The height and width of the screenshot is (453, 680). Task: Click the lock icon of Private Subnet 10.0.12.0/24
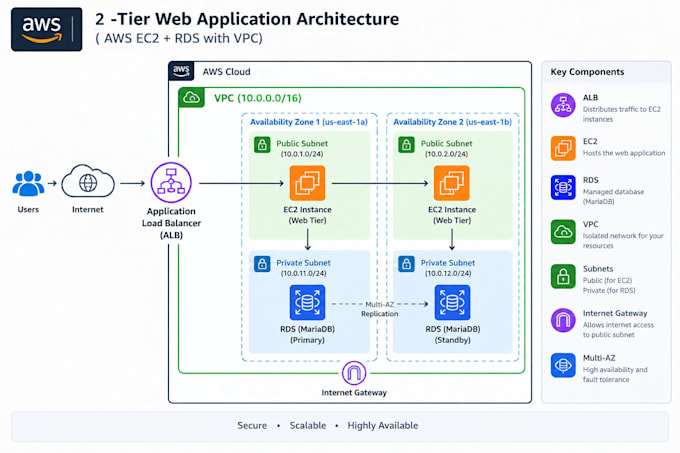[406, 264]
